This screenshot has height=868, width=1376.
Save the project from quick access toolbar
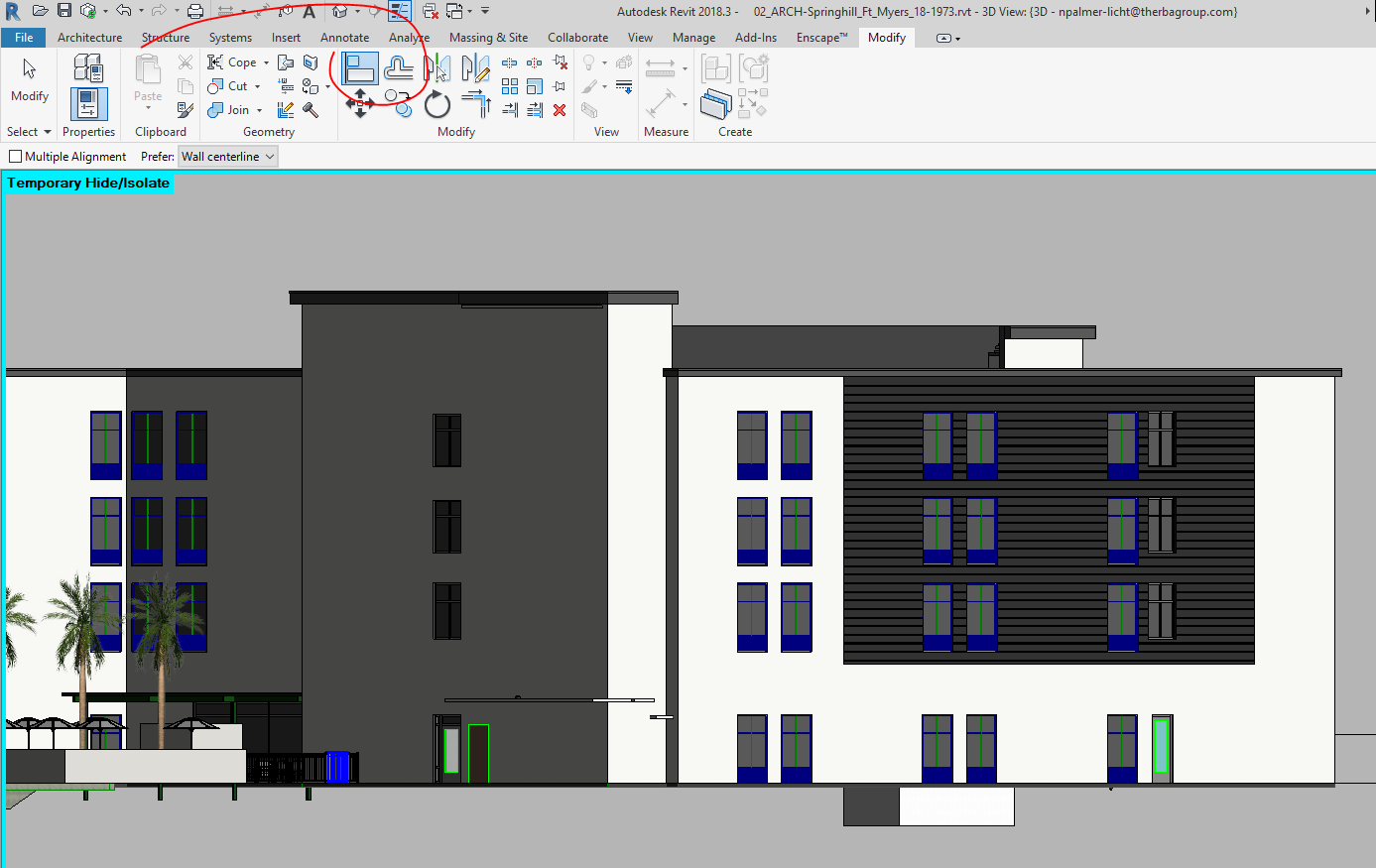[x=64, y=11]
